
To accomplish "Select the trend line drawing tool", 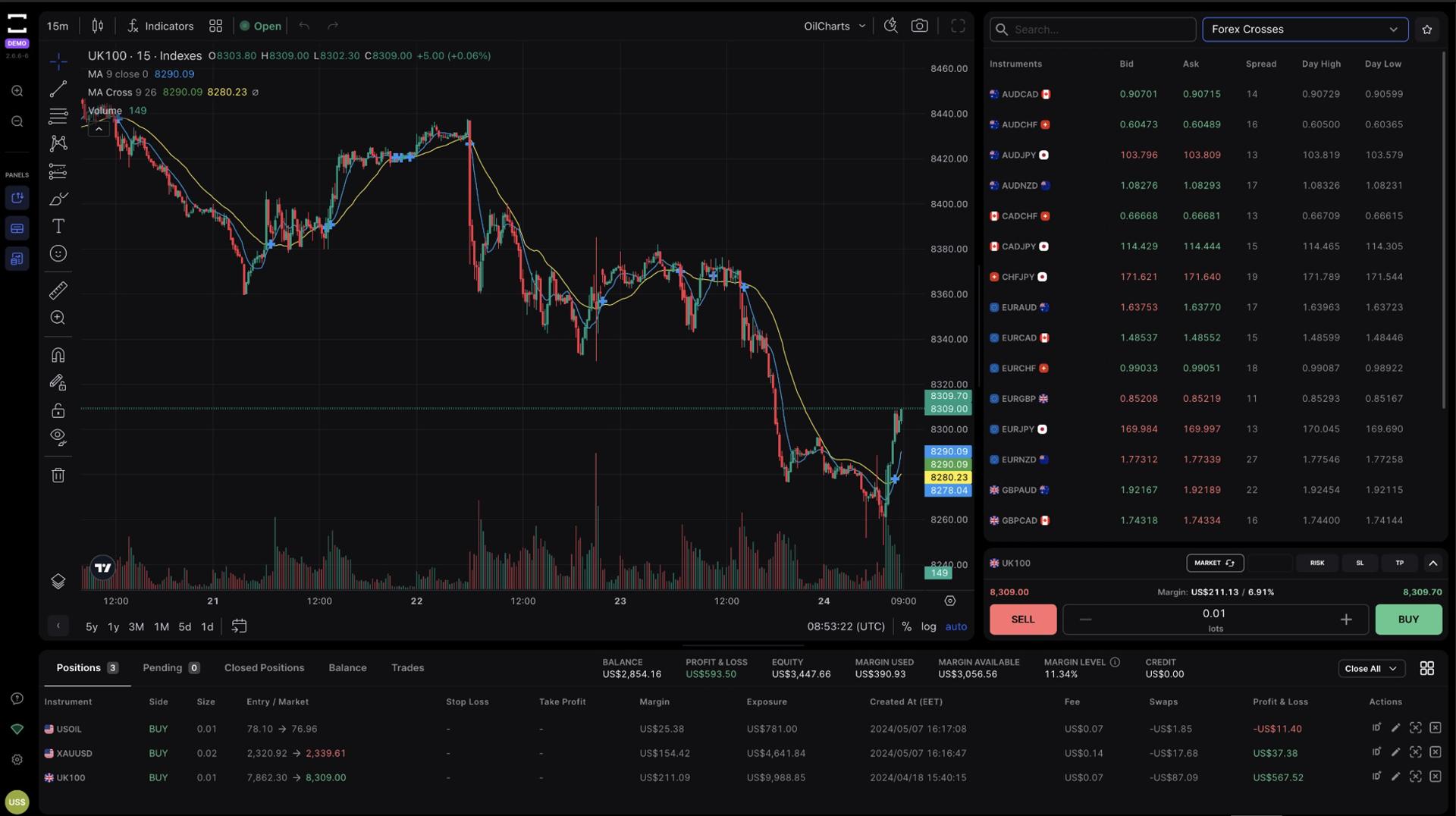I will pos(58,89).
